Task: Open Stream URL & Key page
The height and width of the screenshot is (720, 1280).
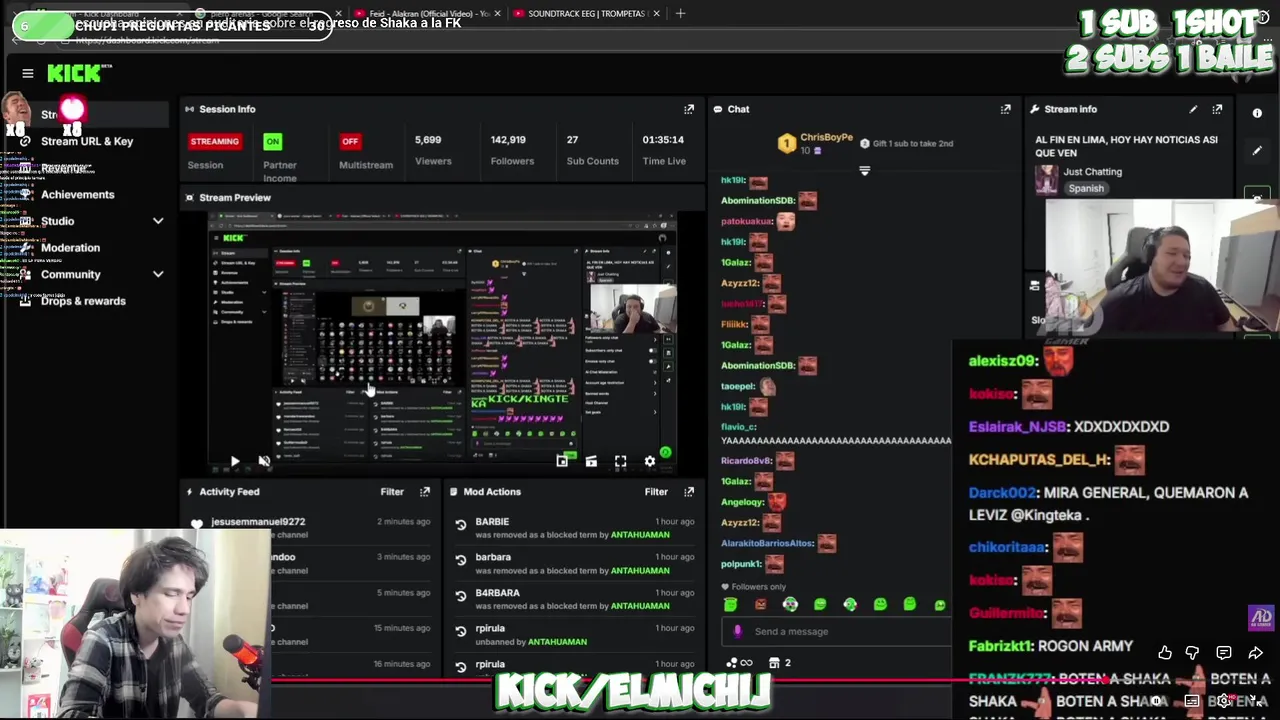Action: pyautogui.click(x=87, y=141)
